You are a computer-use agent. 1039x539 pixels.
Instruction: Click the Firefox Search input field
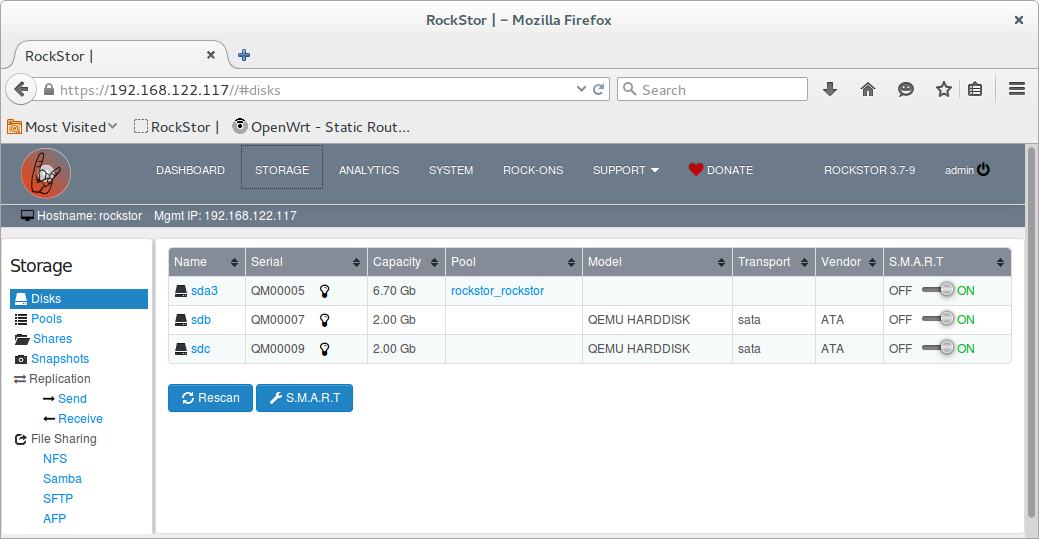pyautogui.click(x=712, y=90)
